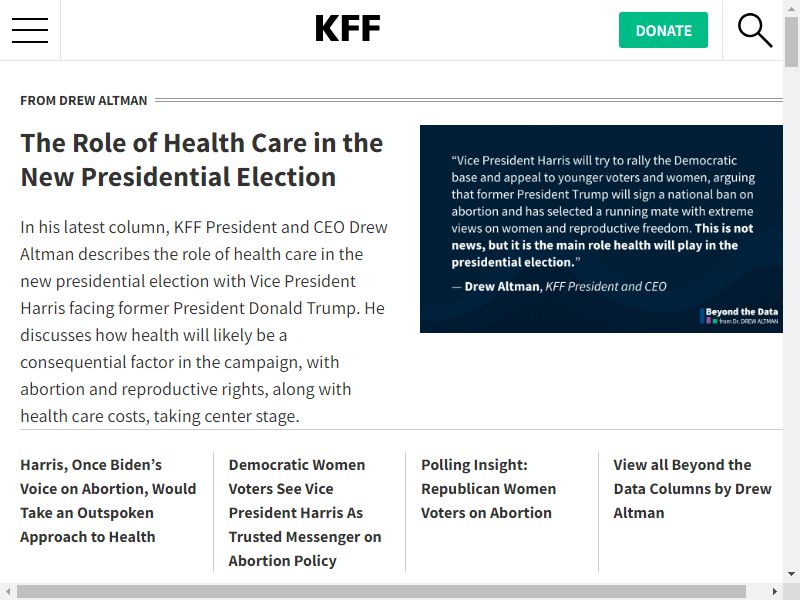The image size is (800, 600).
Task: Open Harris, Once Biden's Voice on Abortion article
Action: (x=108, y=501)
